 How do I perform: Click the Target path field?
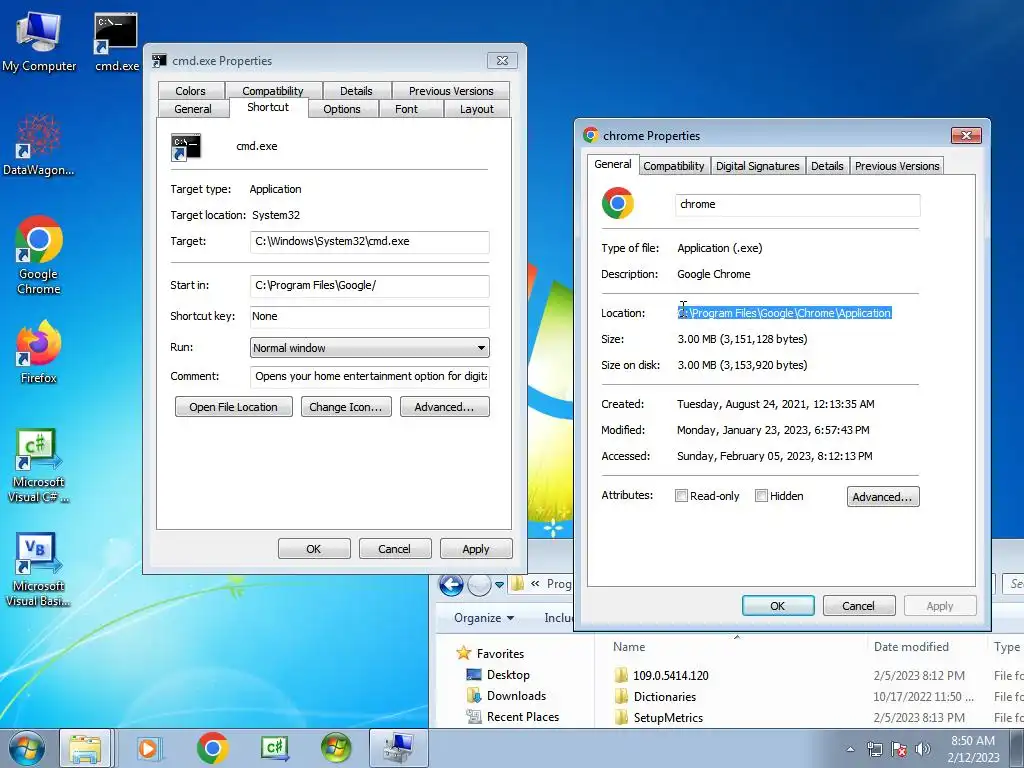click(370, 242)
